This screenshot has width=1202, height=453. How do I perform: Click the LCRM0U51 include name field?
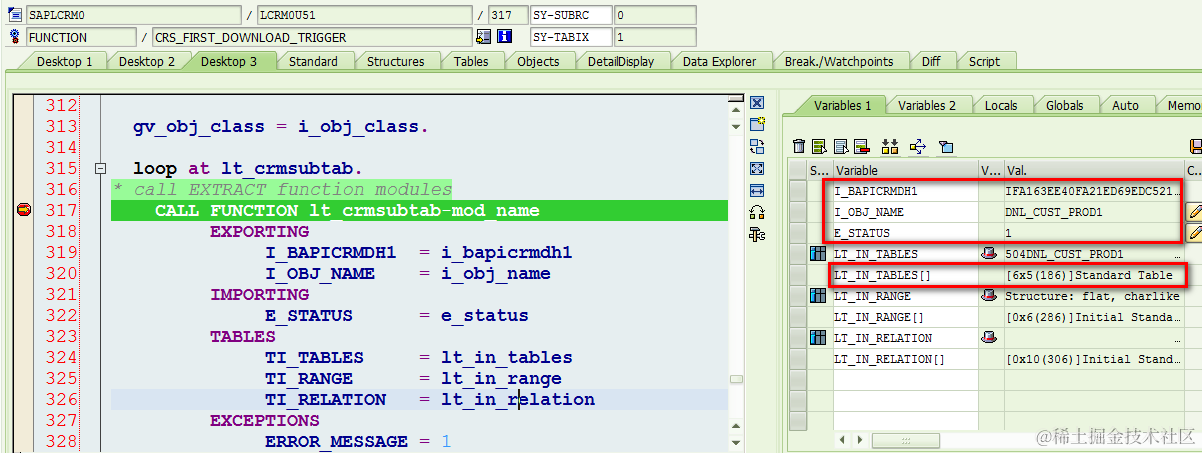click(363, 16)
